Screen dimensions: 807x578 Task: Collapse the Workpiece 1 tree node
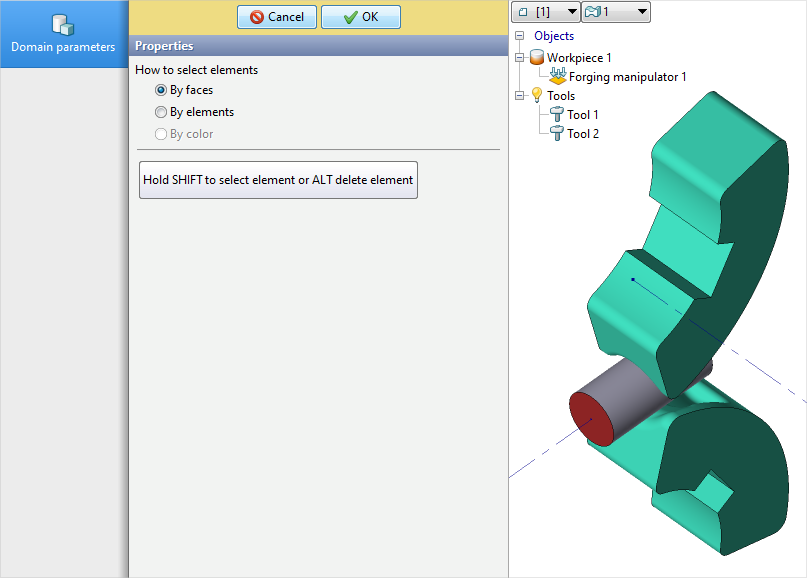click(x=519, y=58)
